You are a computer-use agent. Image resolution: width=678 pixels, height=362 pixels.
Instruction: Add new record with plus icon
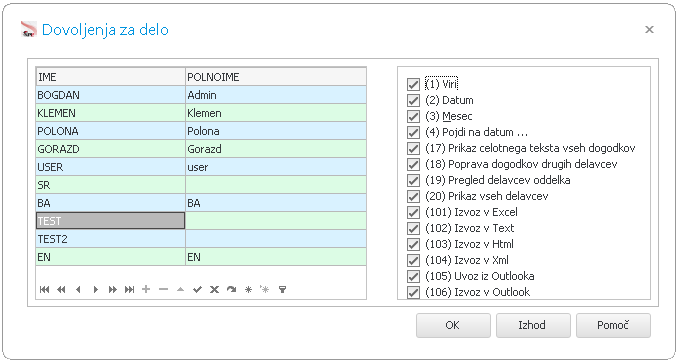(x=146, y=289)
